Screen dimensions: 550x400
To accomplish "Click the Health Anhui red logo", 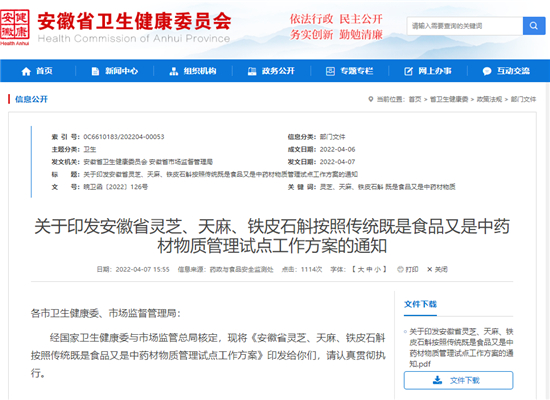I will click(15, 27).
